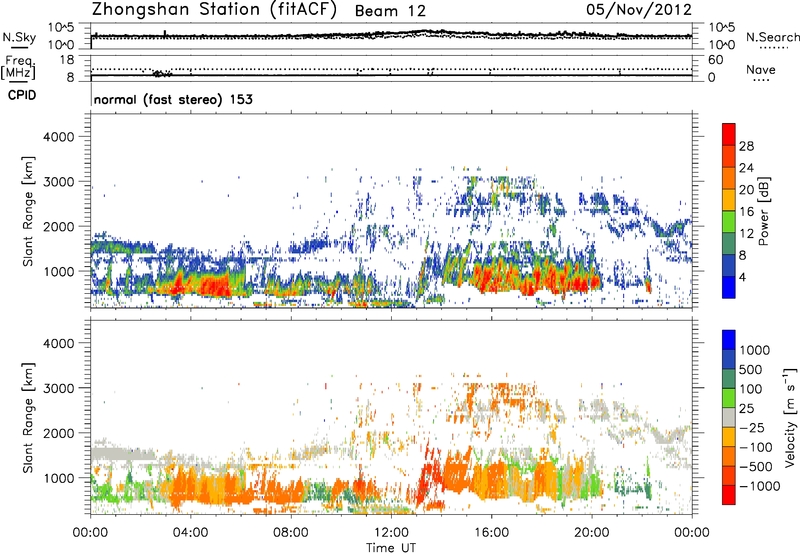
Task: Click the 'Beam 12' label
Action: tap(390, 11)
